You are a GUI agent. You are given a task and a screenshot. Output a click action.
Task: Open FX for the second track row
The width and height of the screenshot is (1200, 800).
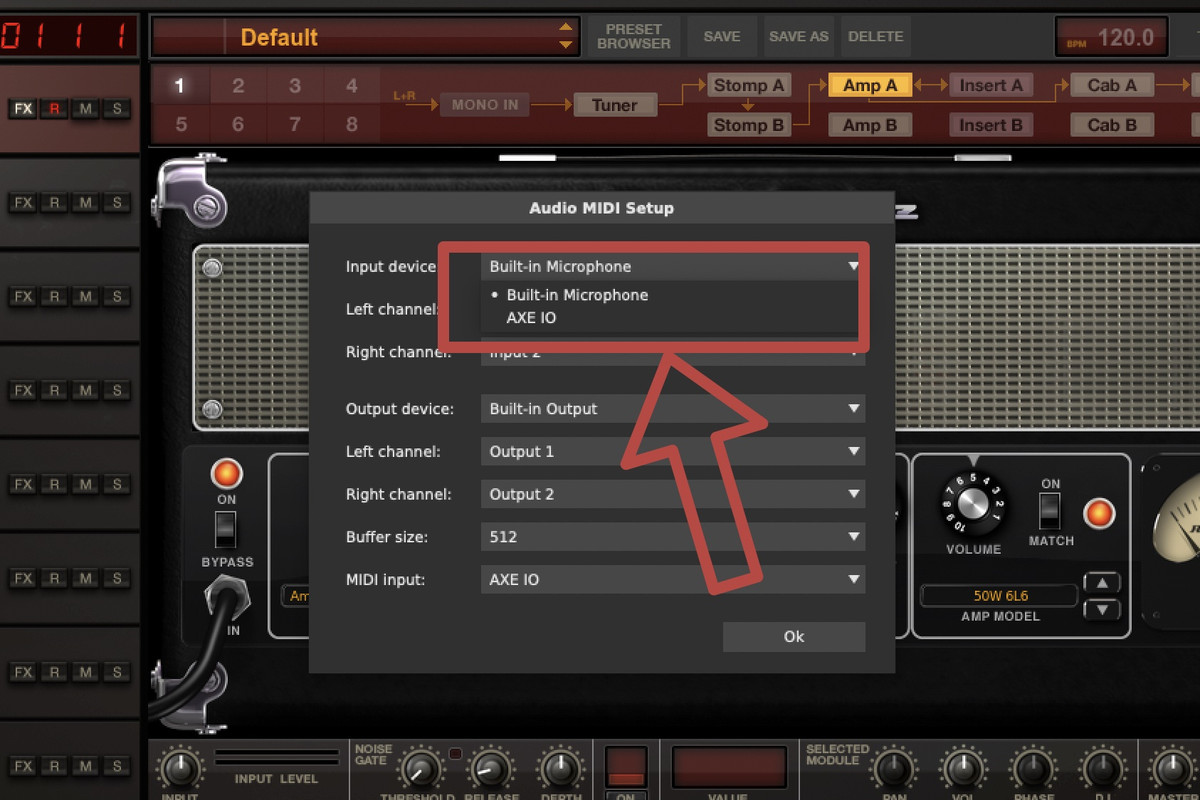tap(23, 203)
